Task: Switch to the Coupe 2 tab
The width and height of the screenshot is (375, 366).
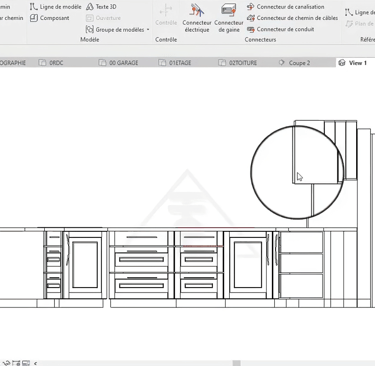Action: click(295, 63)
